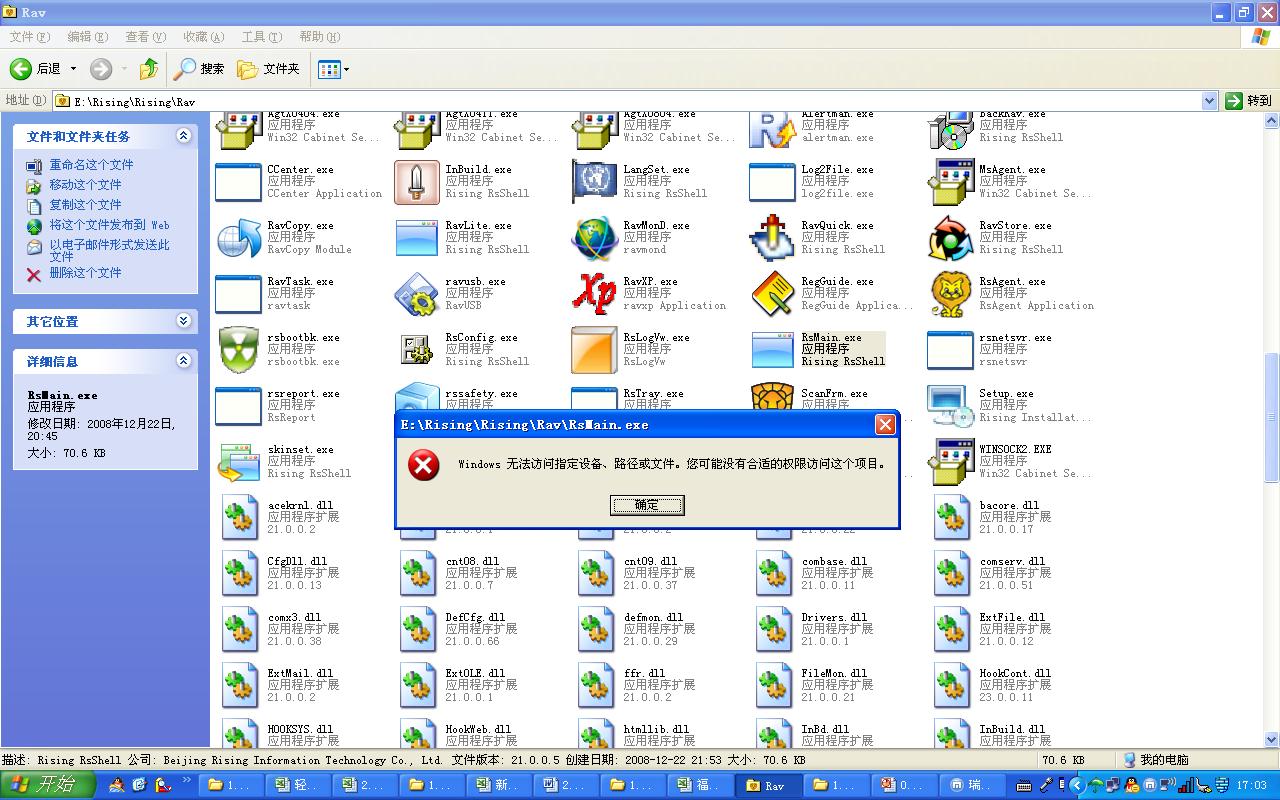
Task: Select the MsAgent.exe installer icon
Action: [950, 182]
